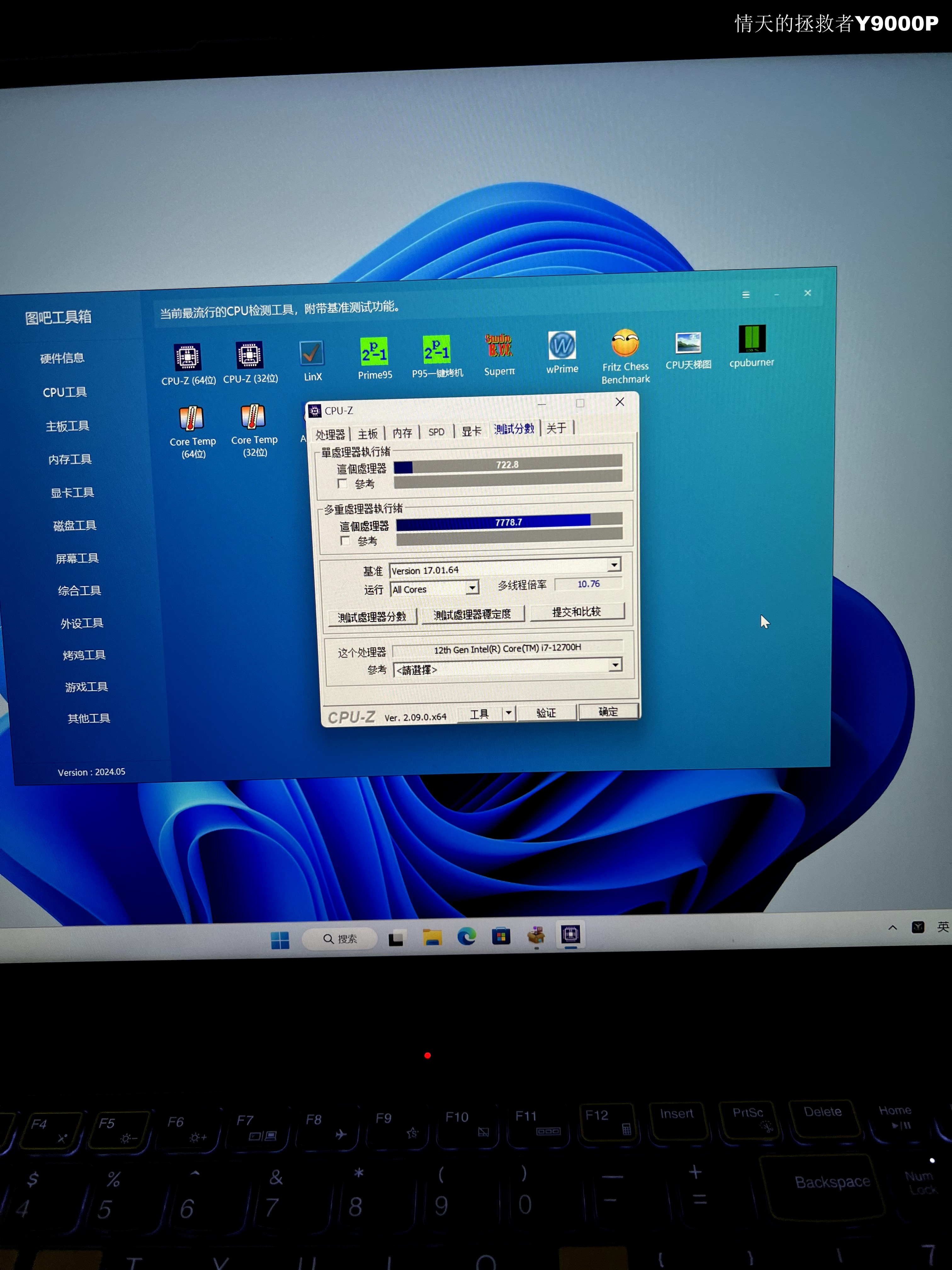Launch CPU-Z (32位) from the toolbox

250,362
